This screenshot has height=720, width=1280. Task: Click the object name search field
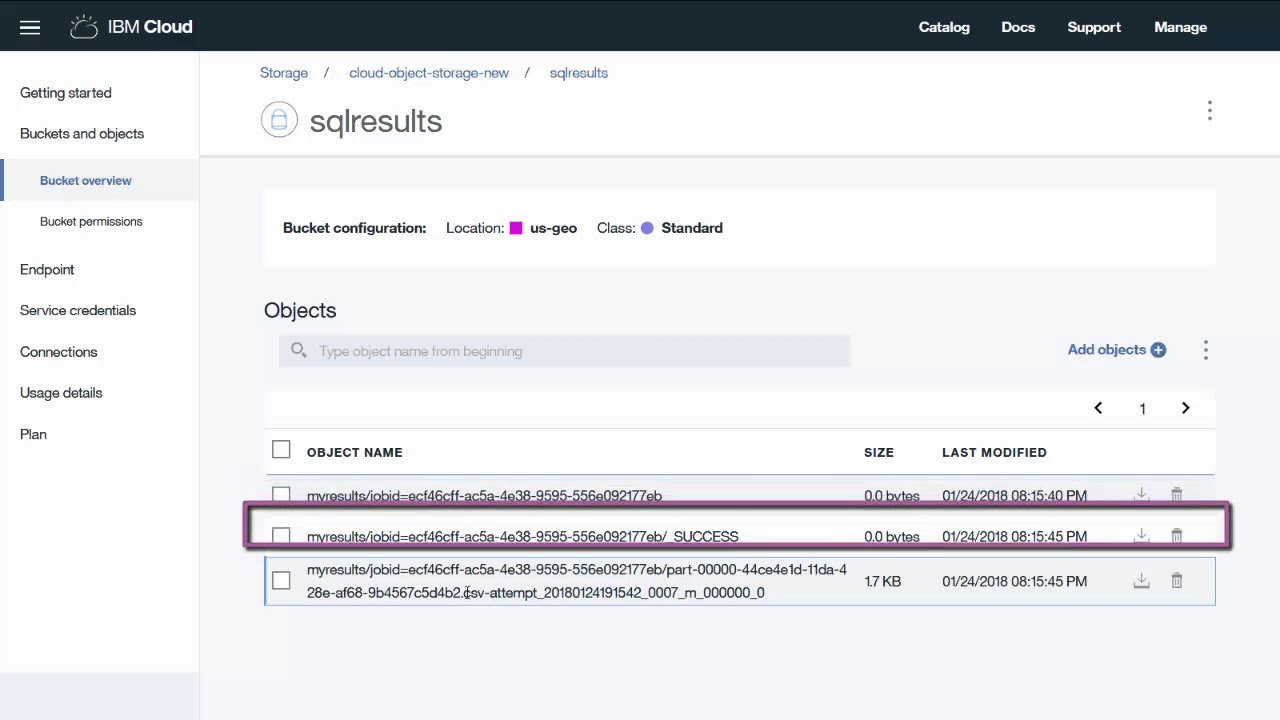[565, 351]
